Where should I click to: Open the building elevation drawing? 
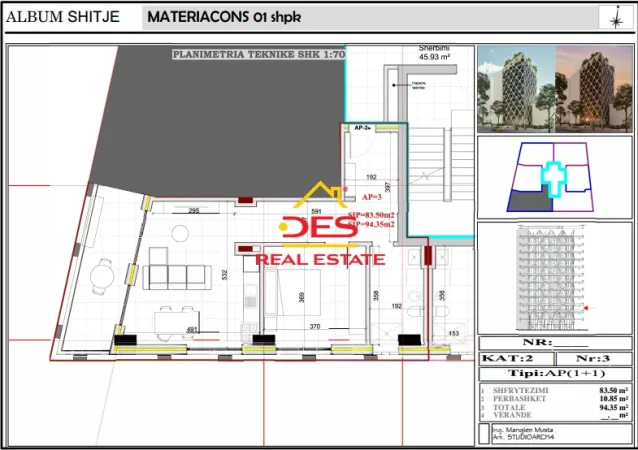point(552,278)
